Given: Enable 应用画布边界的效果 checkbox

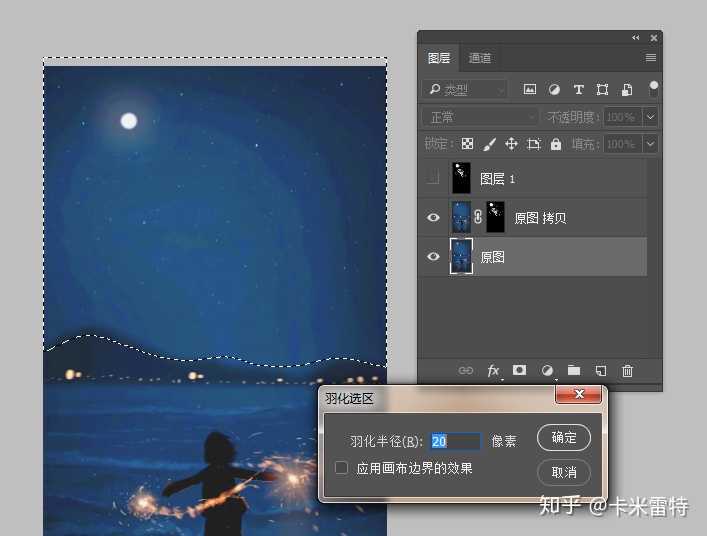Looking at the screenshot, I should [x=341, y=468].
